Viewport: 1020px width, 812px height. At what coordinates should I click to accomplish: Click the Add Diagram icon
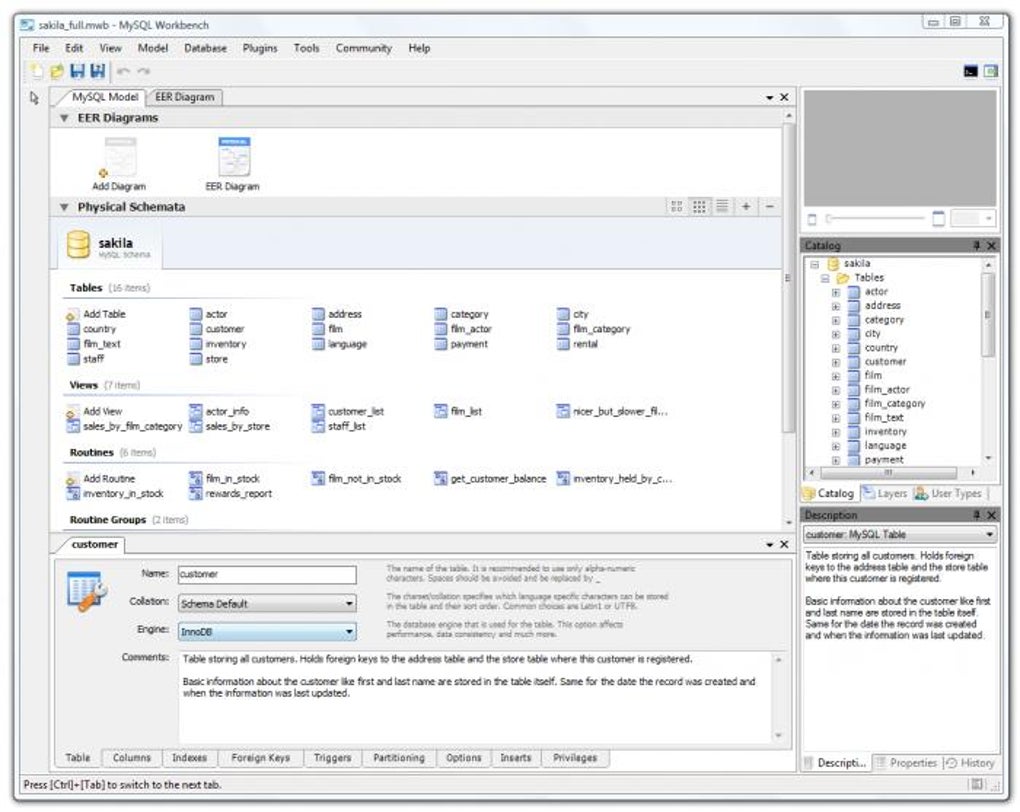[119, 158]
